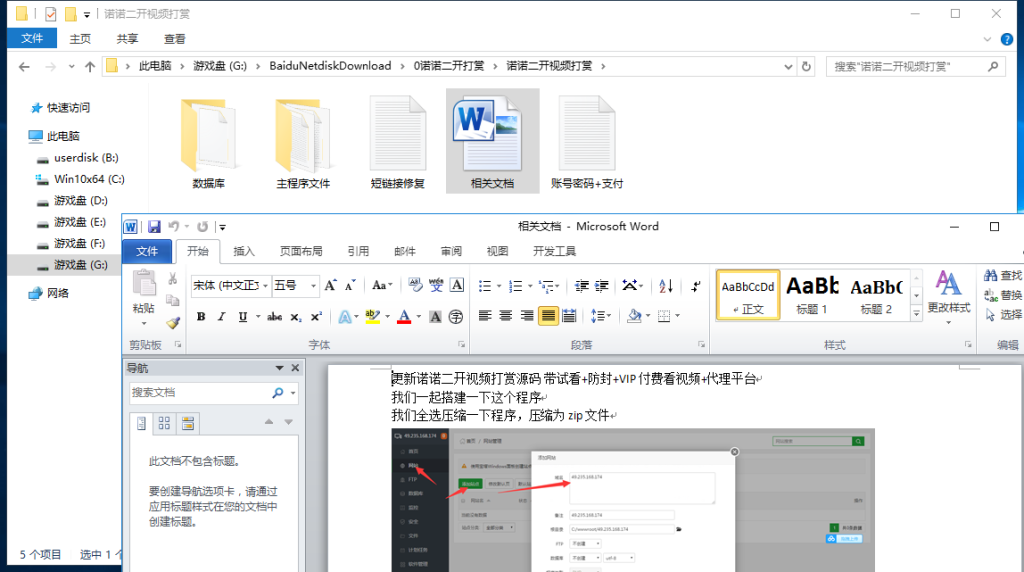Select 游戏盘 (D:) in Explorer sidebar

click(x=80, y=200)
